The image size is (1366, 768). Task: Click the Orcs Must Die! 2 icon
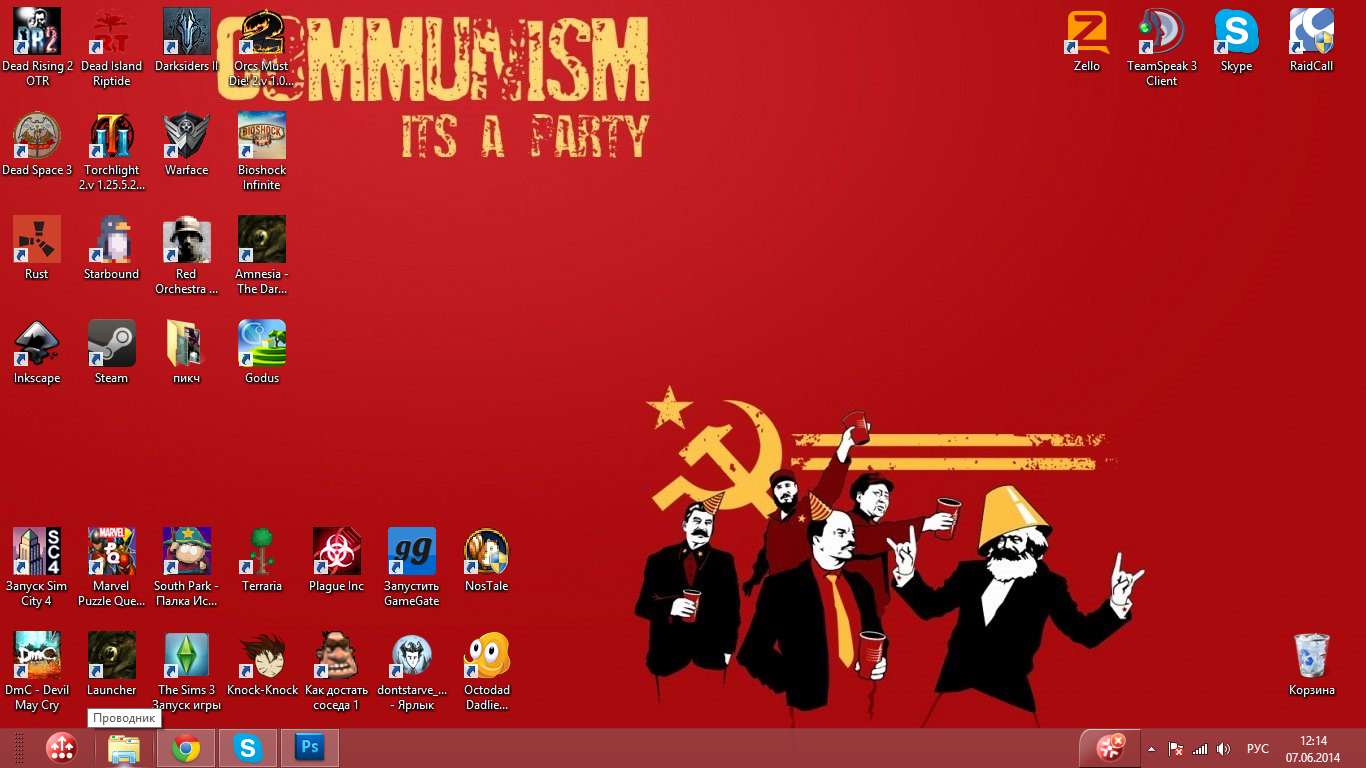[x=262, y=32]
